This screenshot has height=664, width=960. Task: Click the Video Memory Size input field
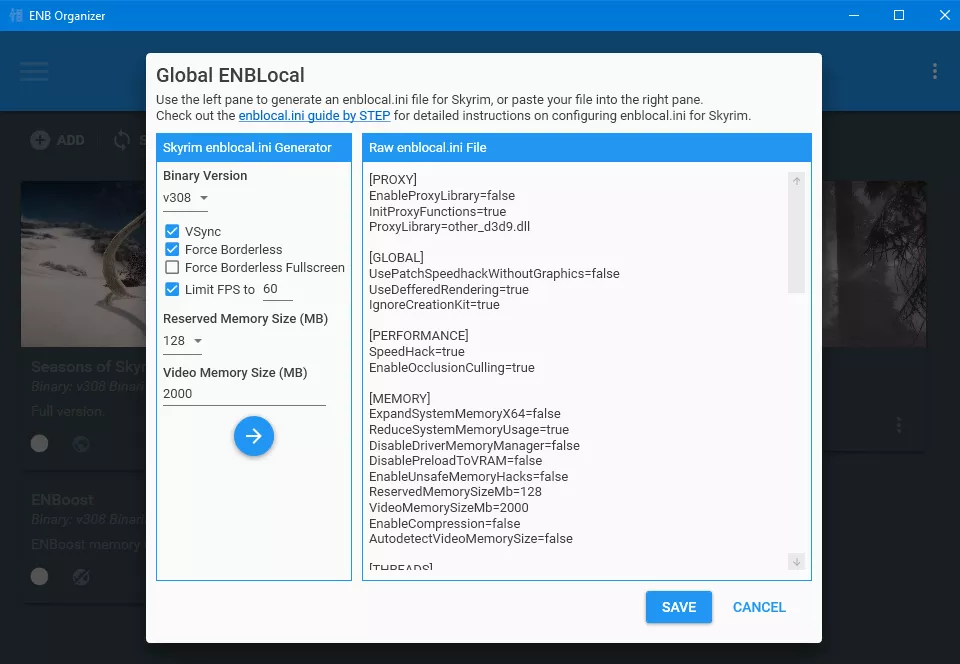click(244, 394)
